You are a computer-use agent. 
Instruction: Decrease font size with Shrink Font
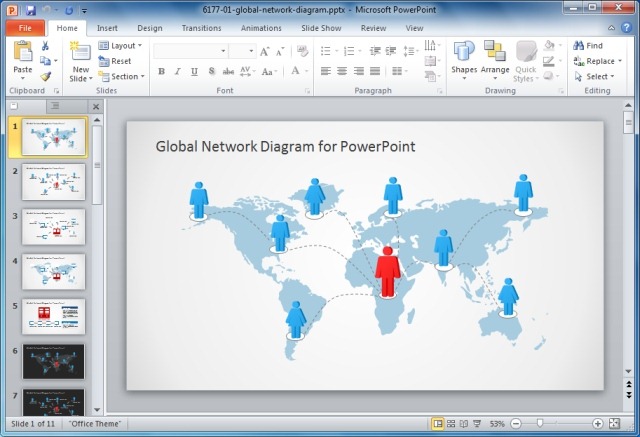(280, 51)
